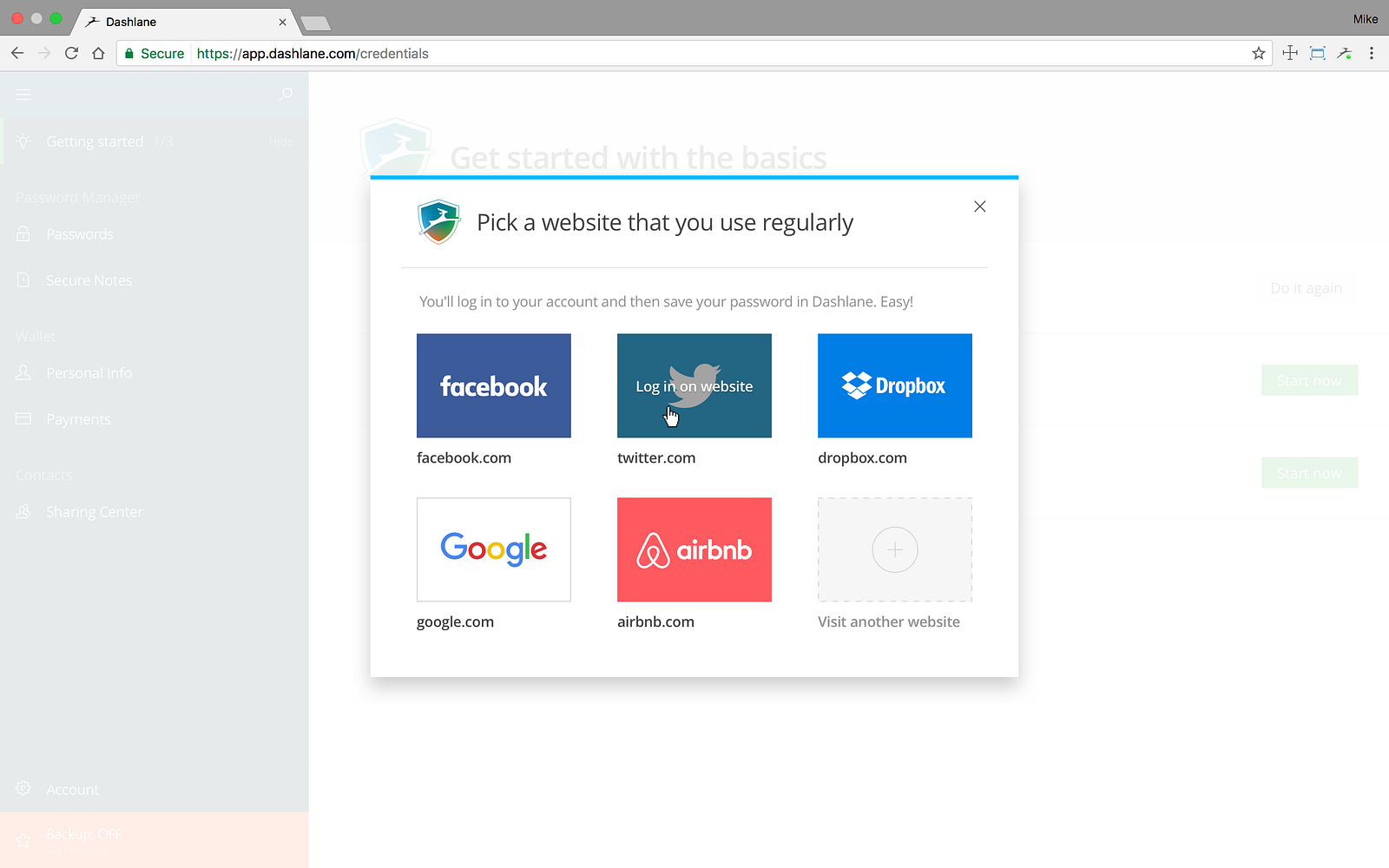This screenshot has width=1389, height=868.
Task: Select the Airbnb website tile
Action: click(x=694, y=549)
